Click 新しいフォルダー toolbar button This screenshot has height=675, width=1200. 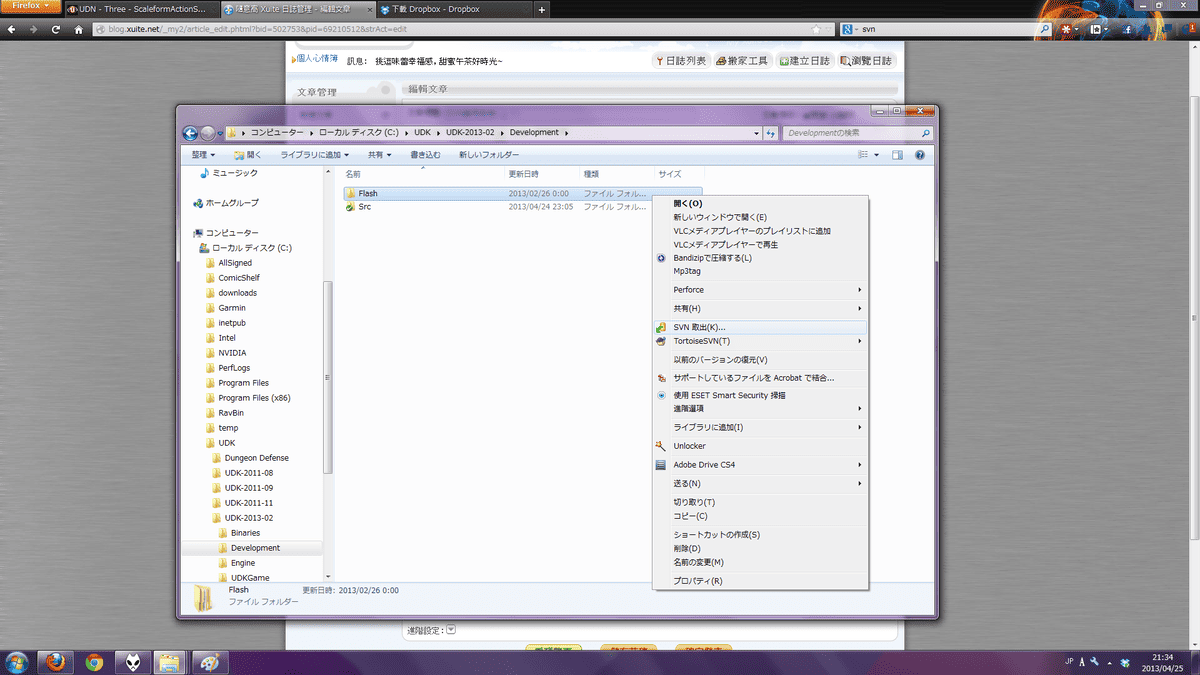click(489, 155)
